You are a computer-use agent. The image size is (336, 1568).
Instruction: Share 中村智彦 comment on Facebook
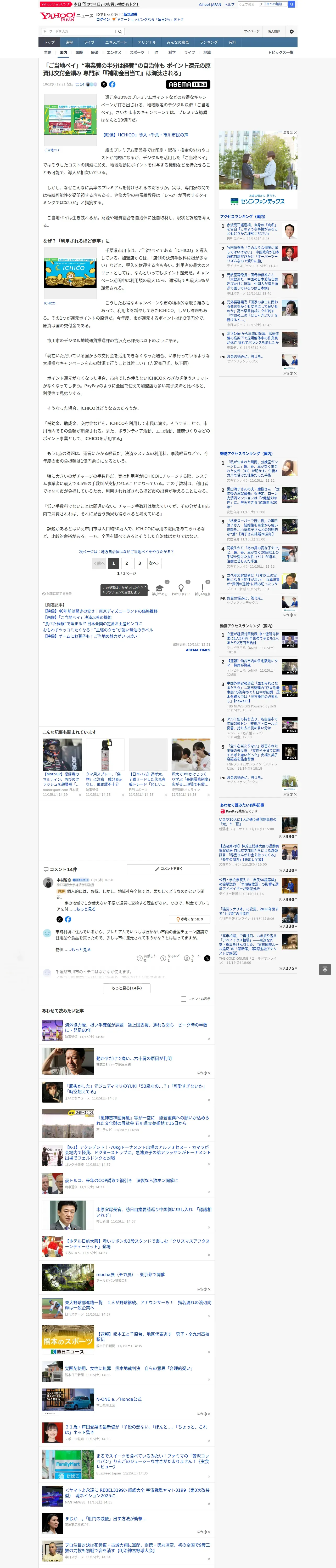point(68,919)
